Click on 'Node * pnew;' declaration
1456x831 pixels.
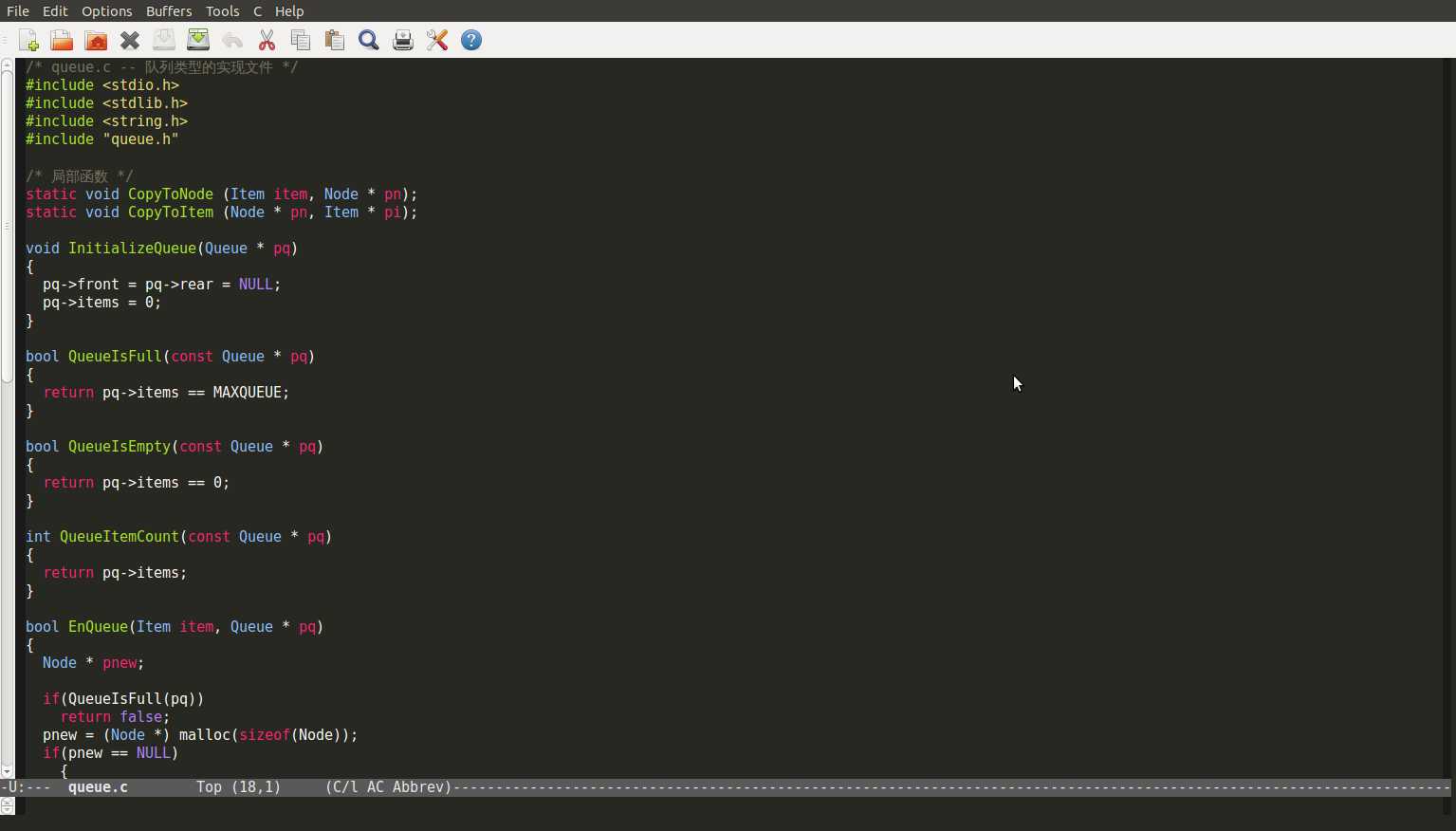(x=93, y=663)
